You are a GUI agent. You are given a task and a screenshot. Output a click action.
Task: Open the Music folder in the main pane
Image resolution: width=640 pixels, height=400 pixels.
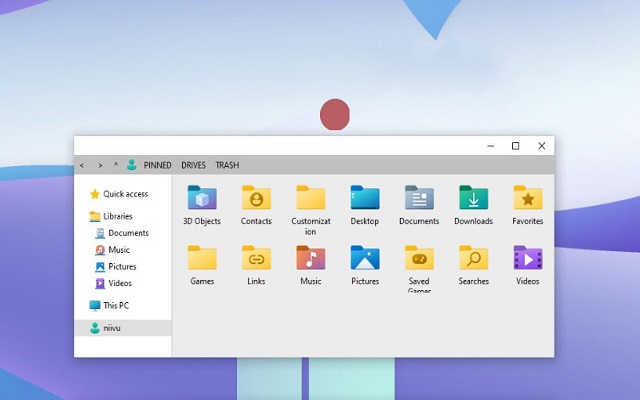pyautogui.click(x=311, y=265)
